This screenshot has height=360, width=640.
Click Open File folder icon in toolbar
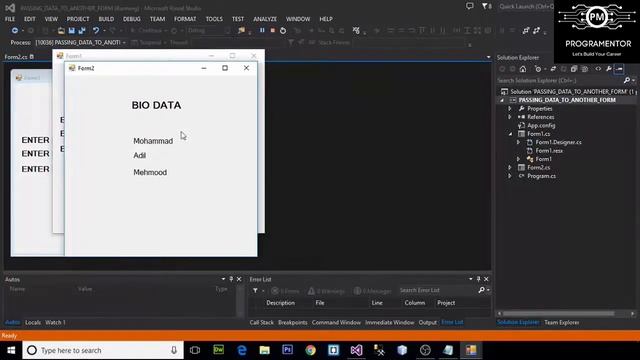pyautogui.click(x=61, y=31)
